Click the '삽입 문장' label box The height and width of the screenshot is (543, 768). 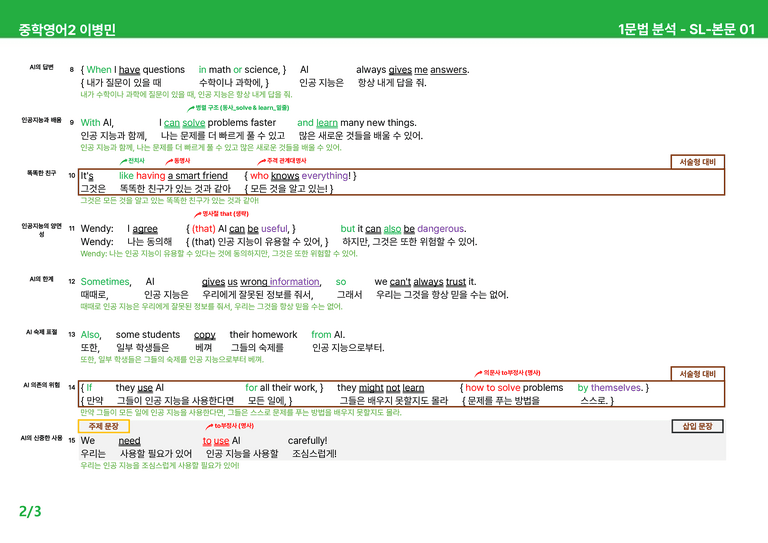[x=697, y=426]
